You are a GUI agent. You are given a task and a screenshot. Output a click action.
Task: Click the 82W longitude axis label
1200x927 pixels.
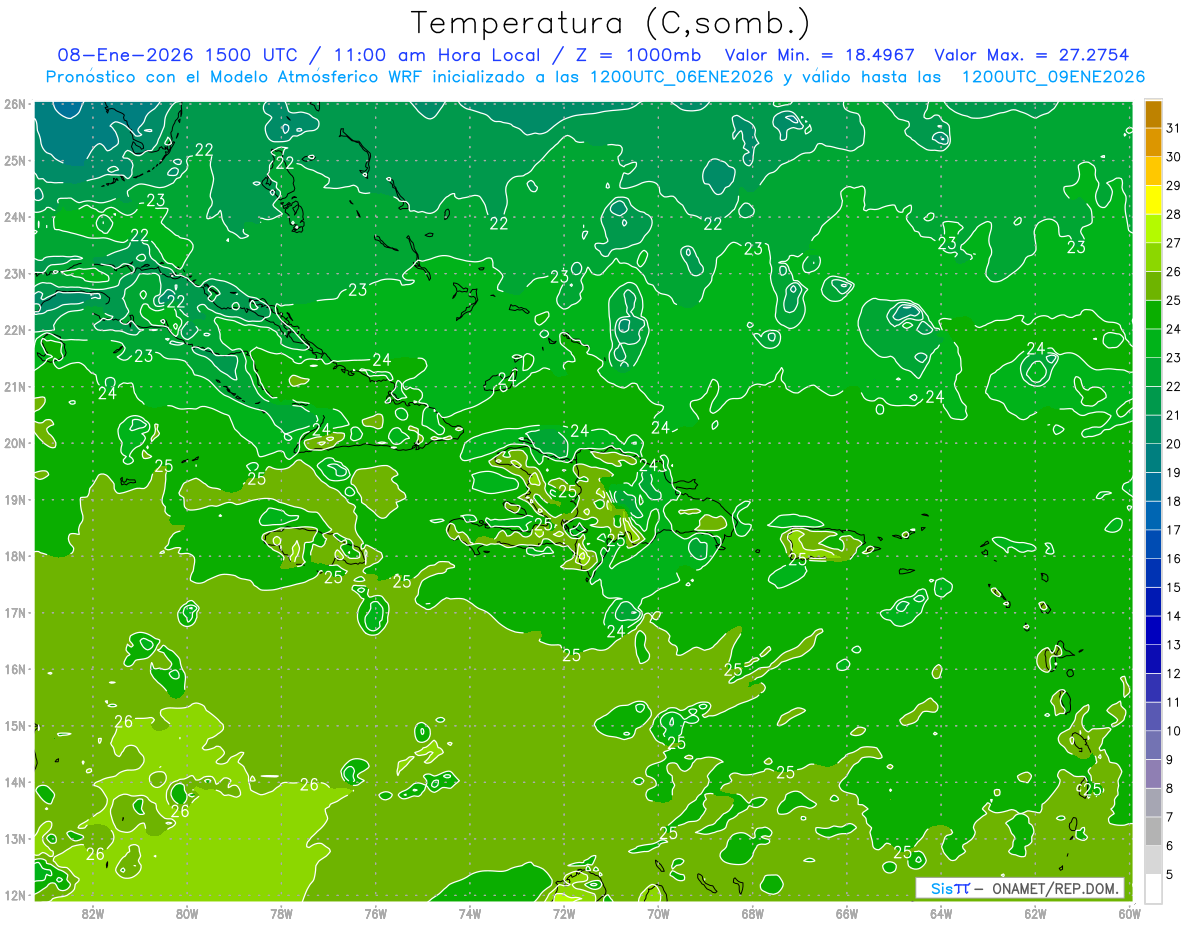(92, 912)
